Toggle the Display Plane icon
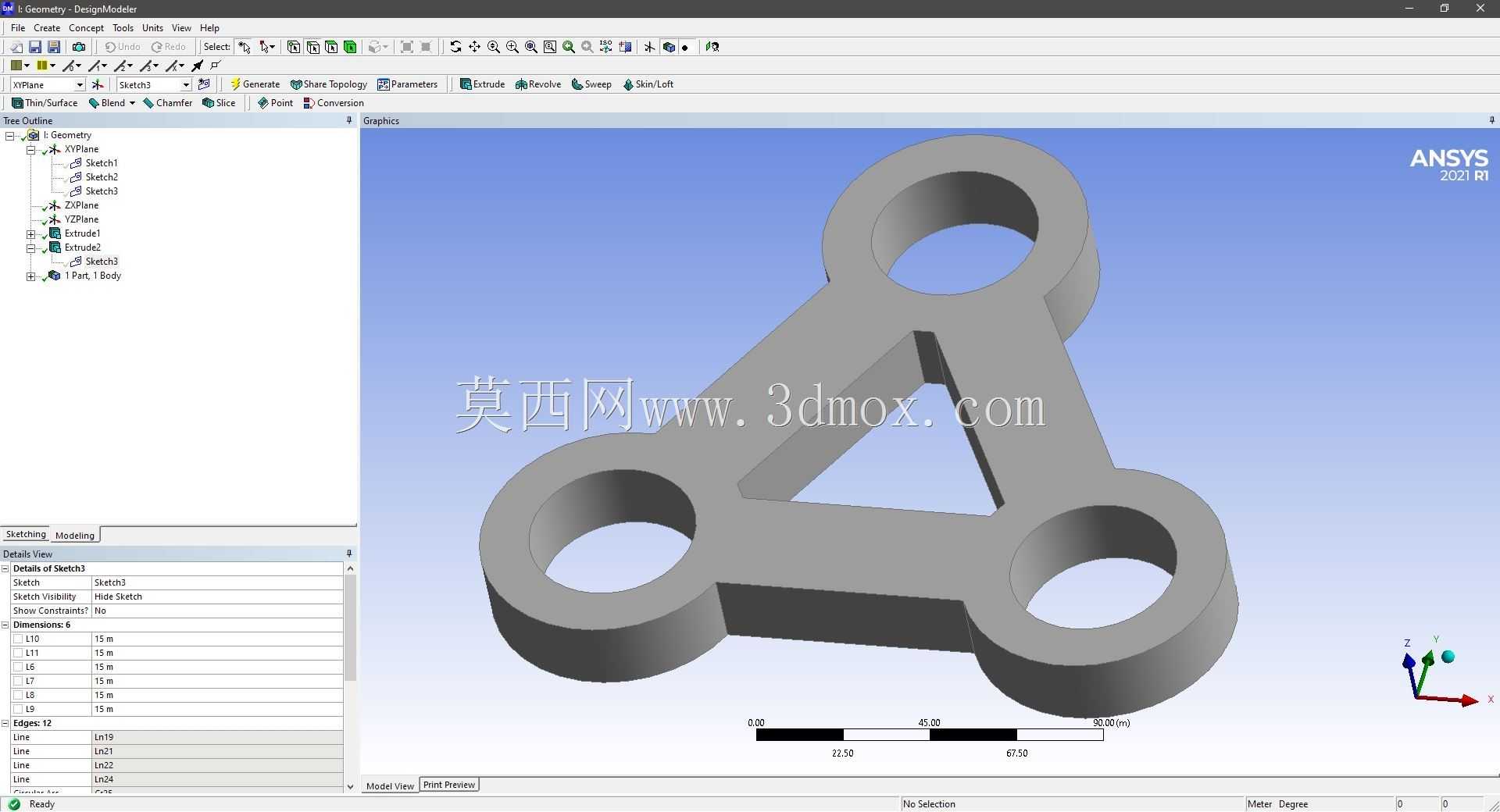 click(649, 47)
